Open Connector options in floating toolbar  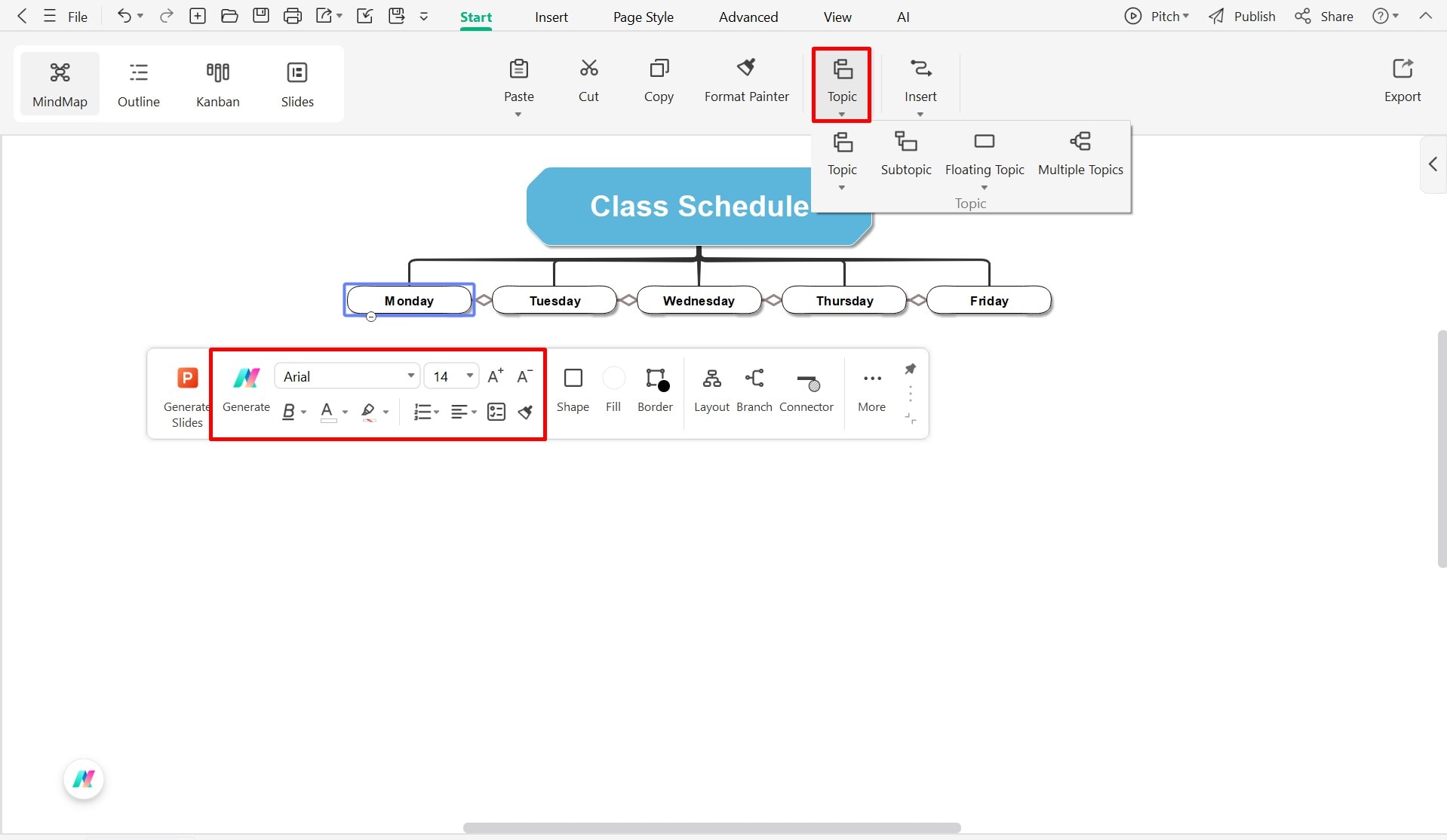click(x=806, y=390)
